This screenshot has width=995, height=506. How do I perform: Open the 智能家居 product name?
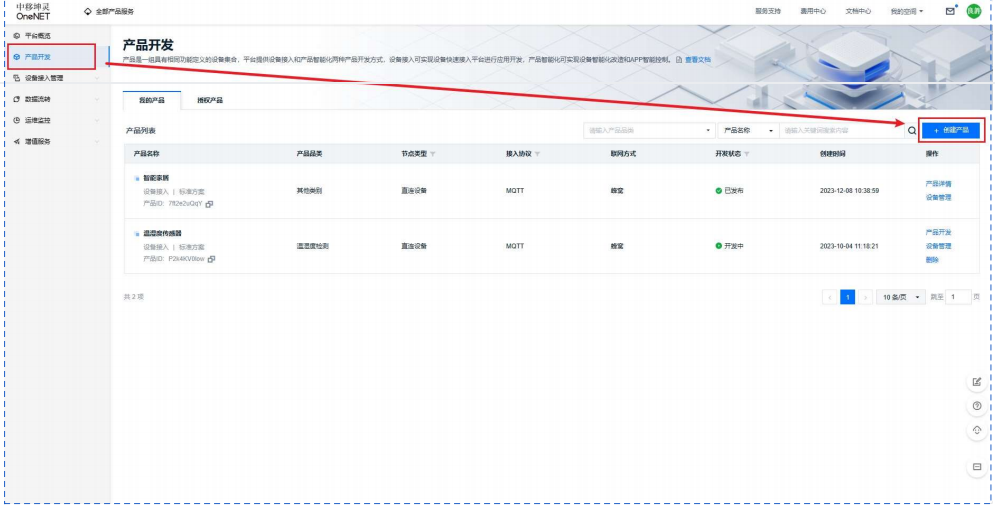click(156, 178)
